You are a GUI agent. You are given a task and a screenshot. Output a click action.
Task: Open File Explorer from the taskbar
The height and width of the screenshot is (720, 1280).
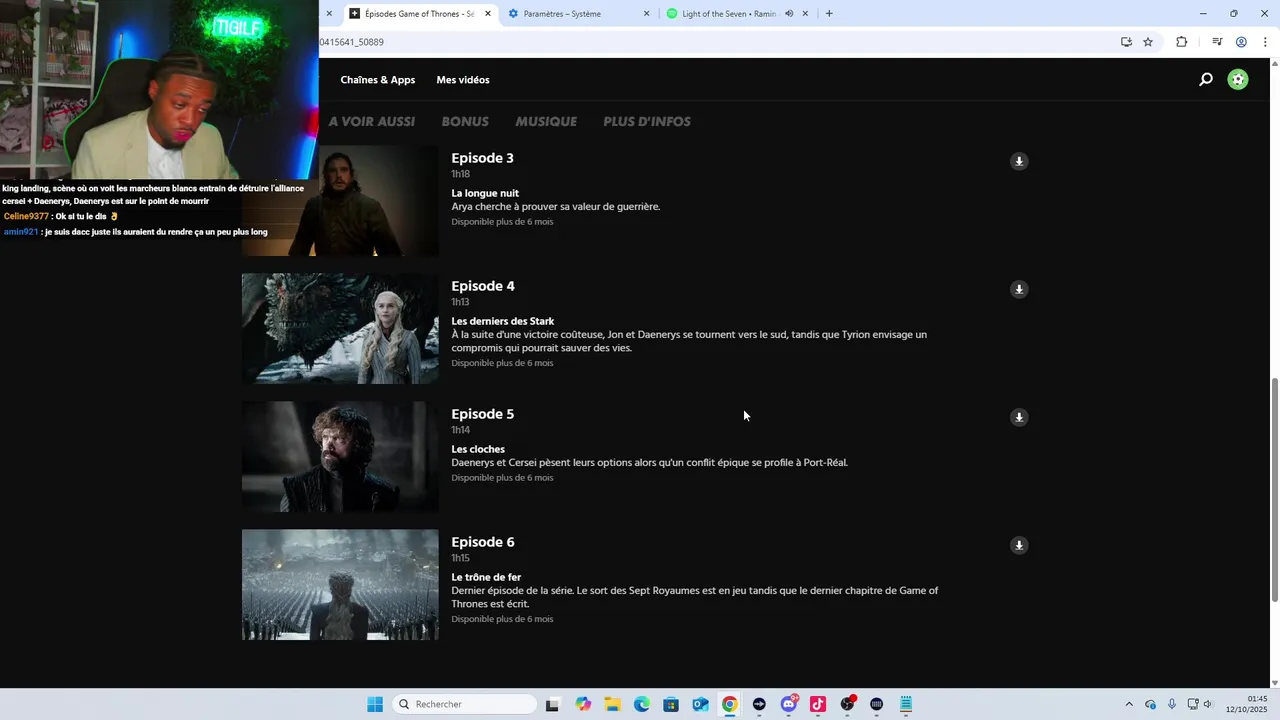612,704
